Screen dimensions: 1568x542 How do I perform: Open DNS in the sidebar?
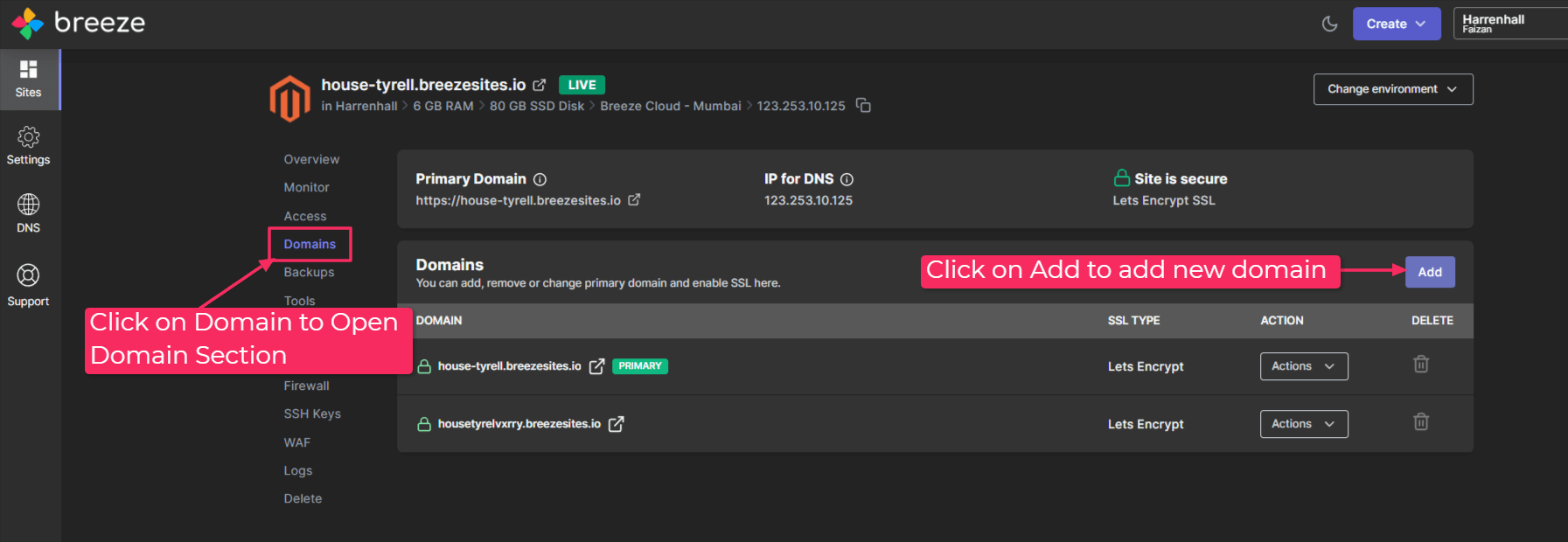(28, 214)
